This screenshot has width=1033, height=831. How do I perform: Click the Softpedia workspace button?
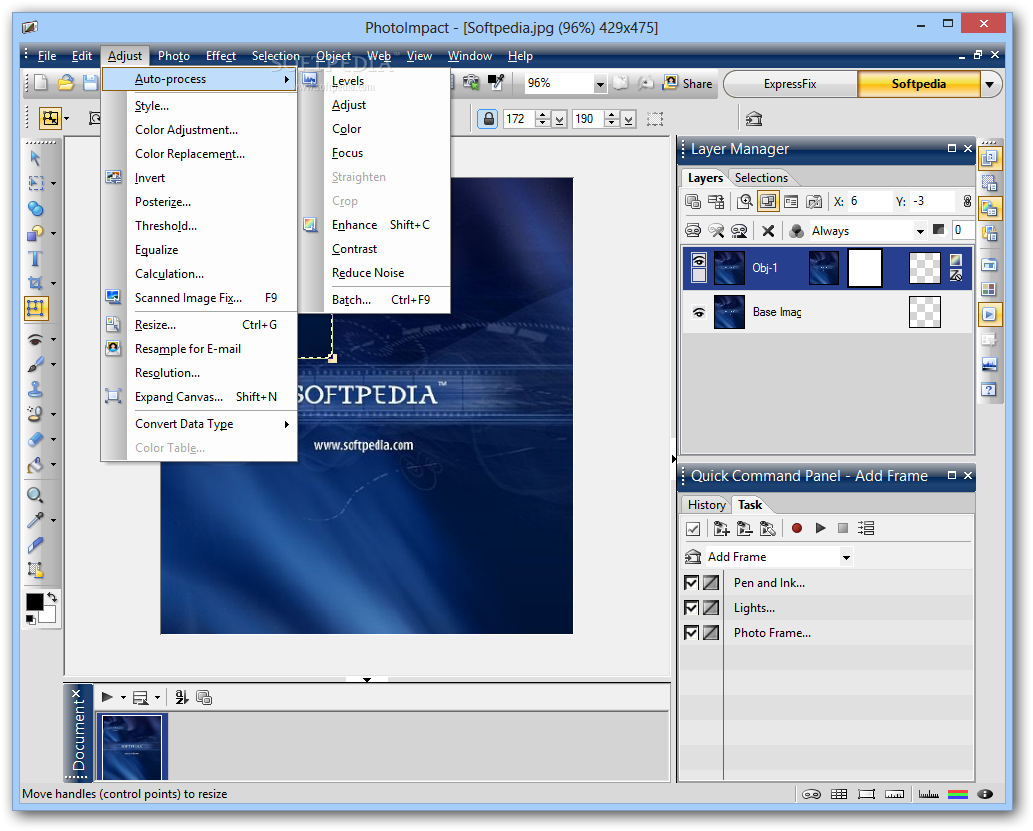click(x=918, y=84)
